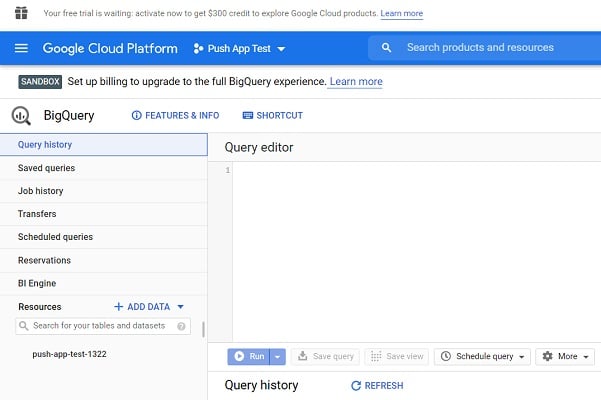This screenshot has width=601, height=400.
Task: Click the Run play icon
Action: tap(239, 356)
